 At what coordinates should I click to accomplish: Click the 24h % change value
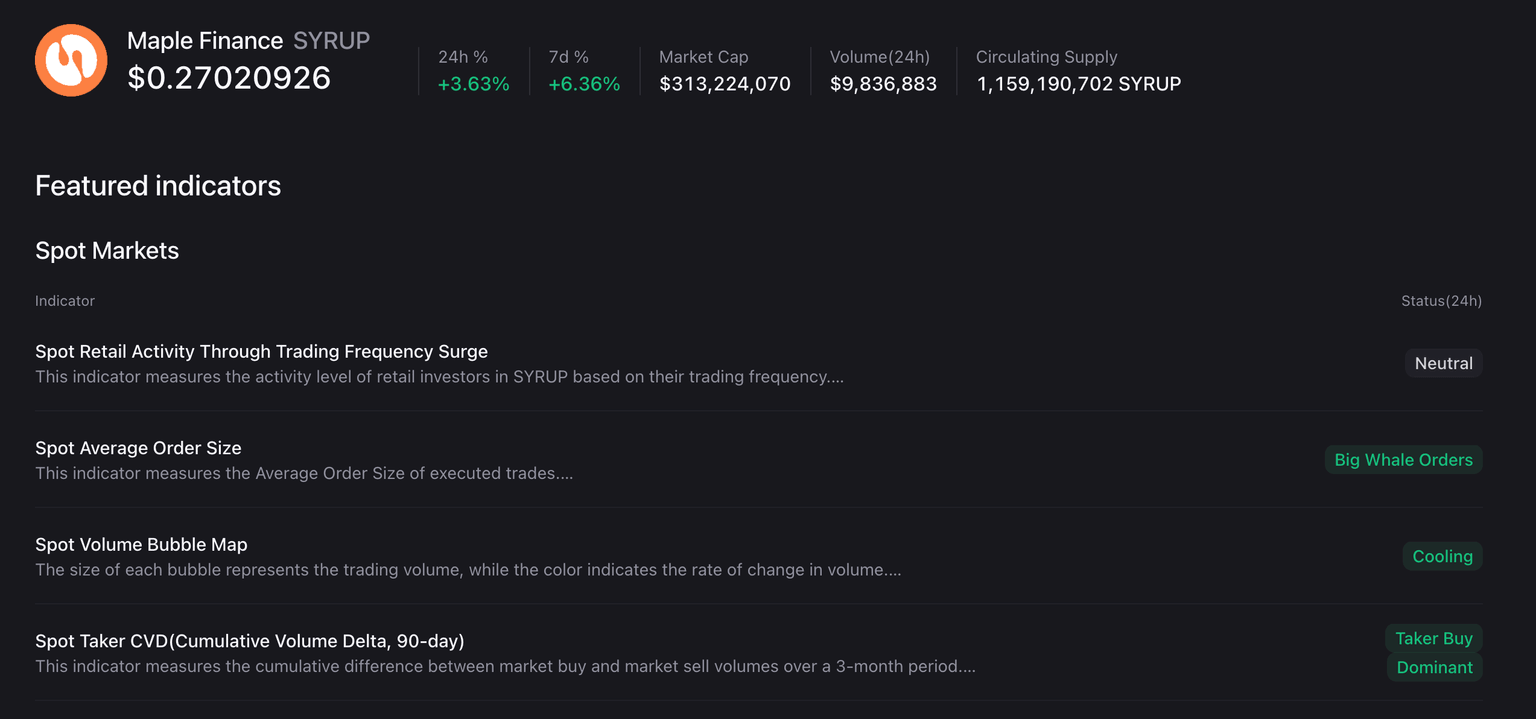click(474, 84)
